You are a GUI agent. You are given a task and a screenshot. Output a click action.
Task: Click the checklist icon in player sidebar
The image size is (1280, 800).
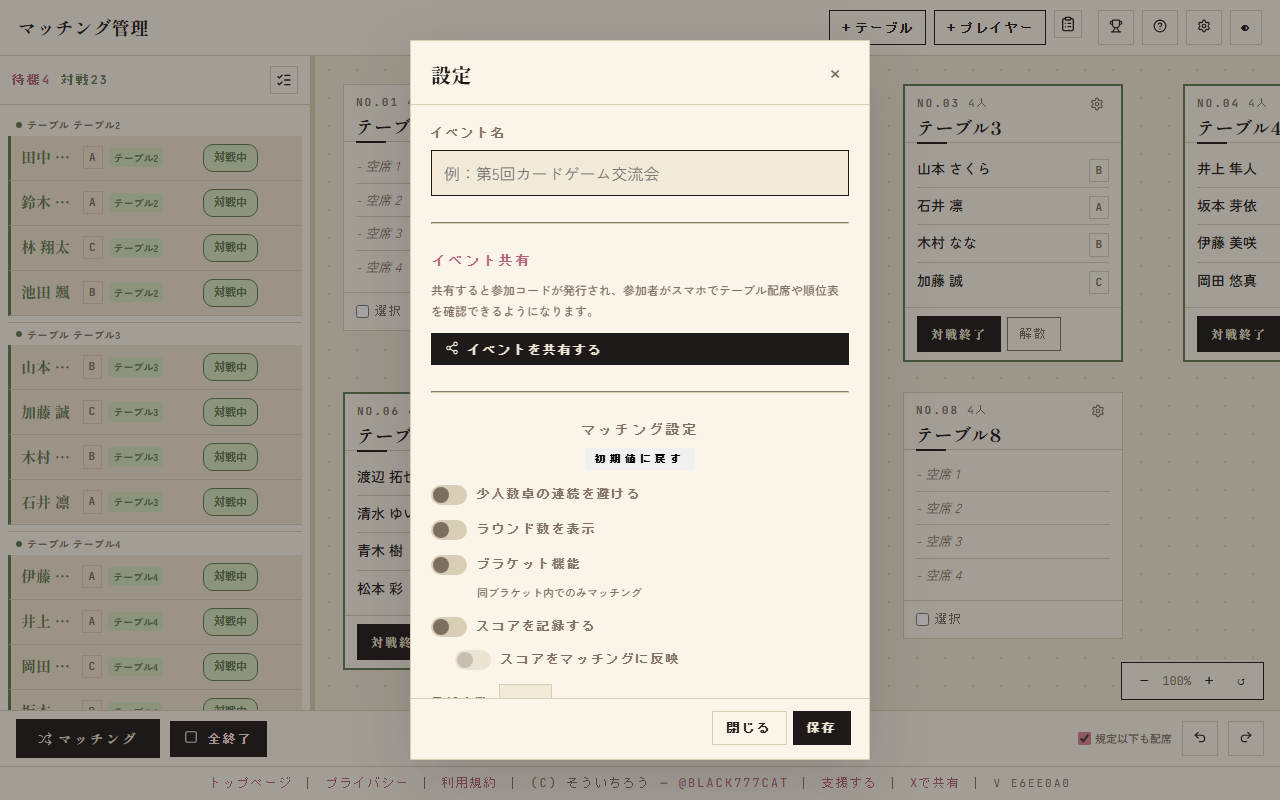pos(284,80)
